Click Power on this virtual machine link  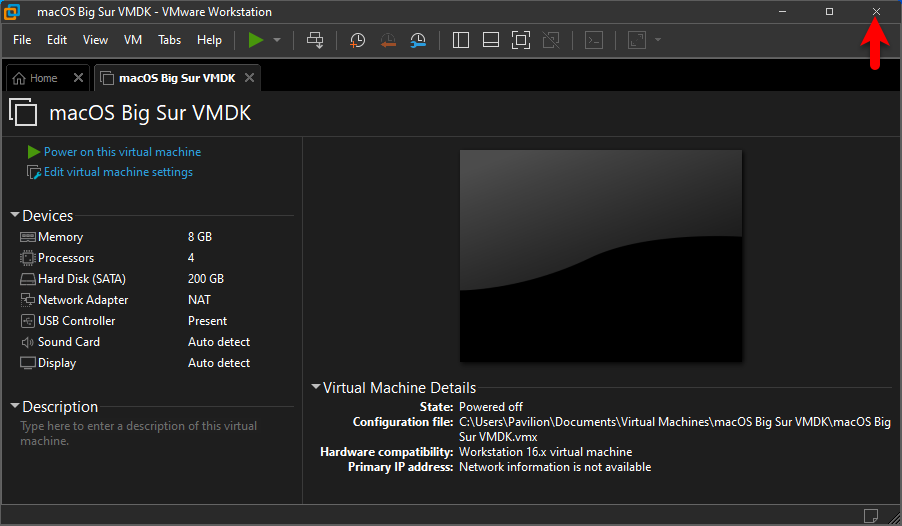(123, 152)
